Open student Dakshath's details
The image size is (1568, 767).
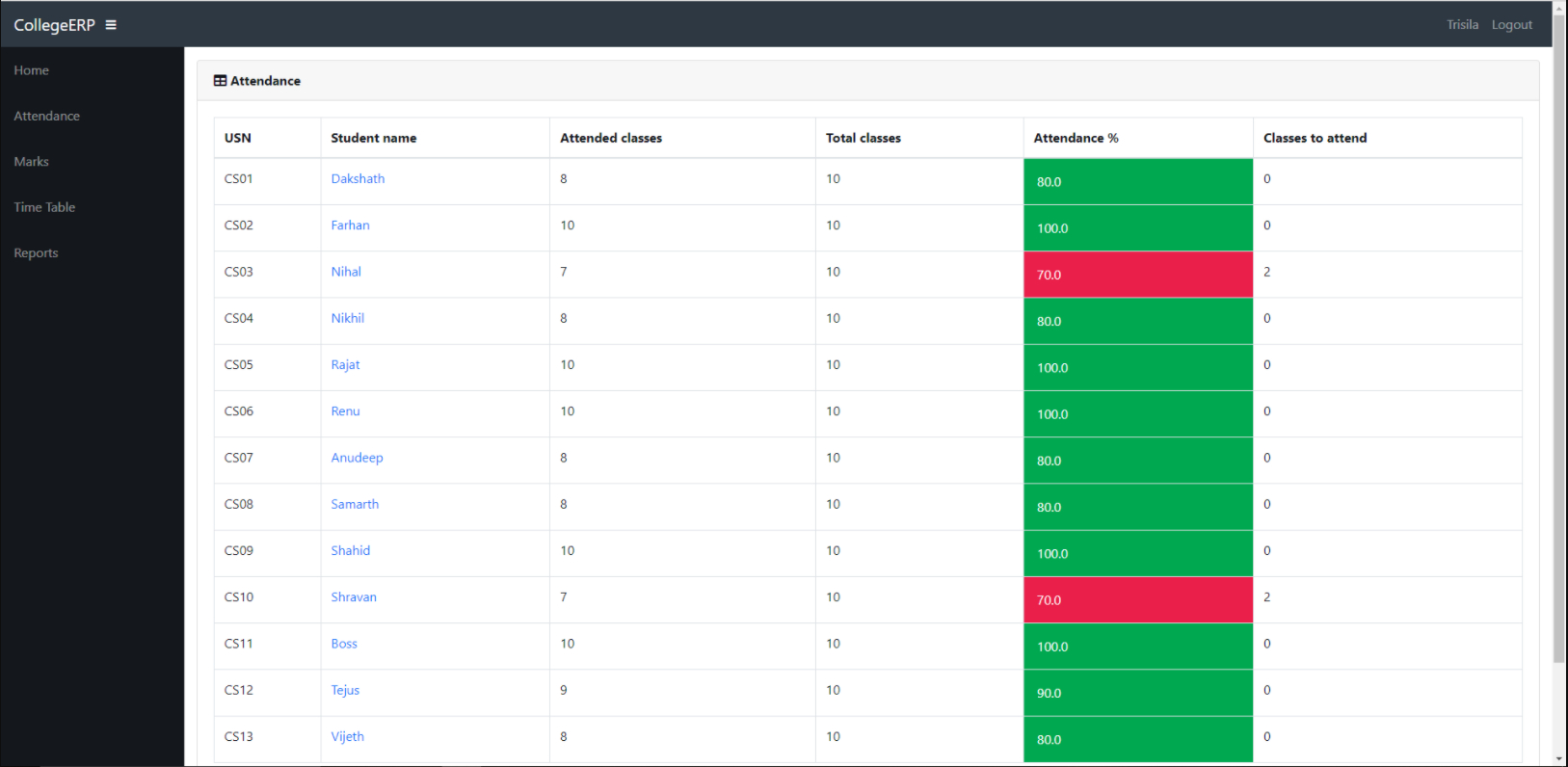358,179
